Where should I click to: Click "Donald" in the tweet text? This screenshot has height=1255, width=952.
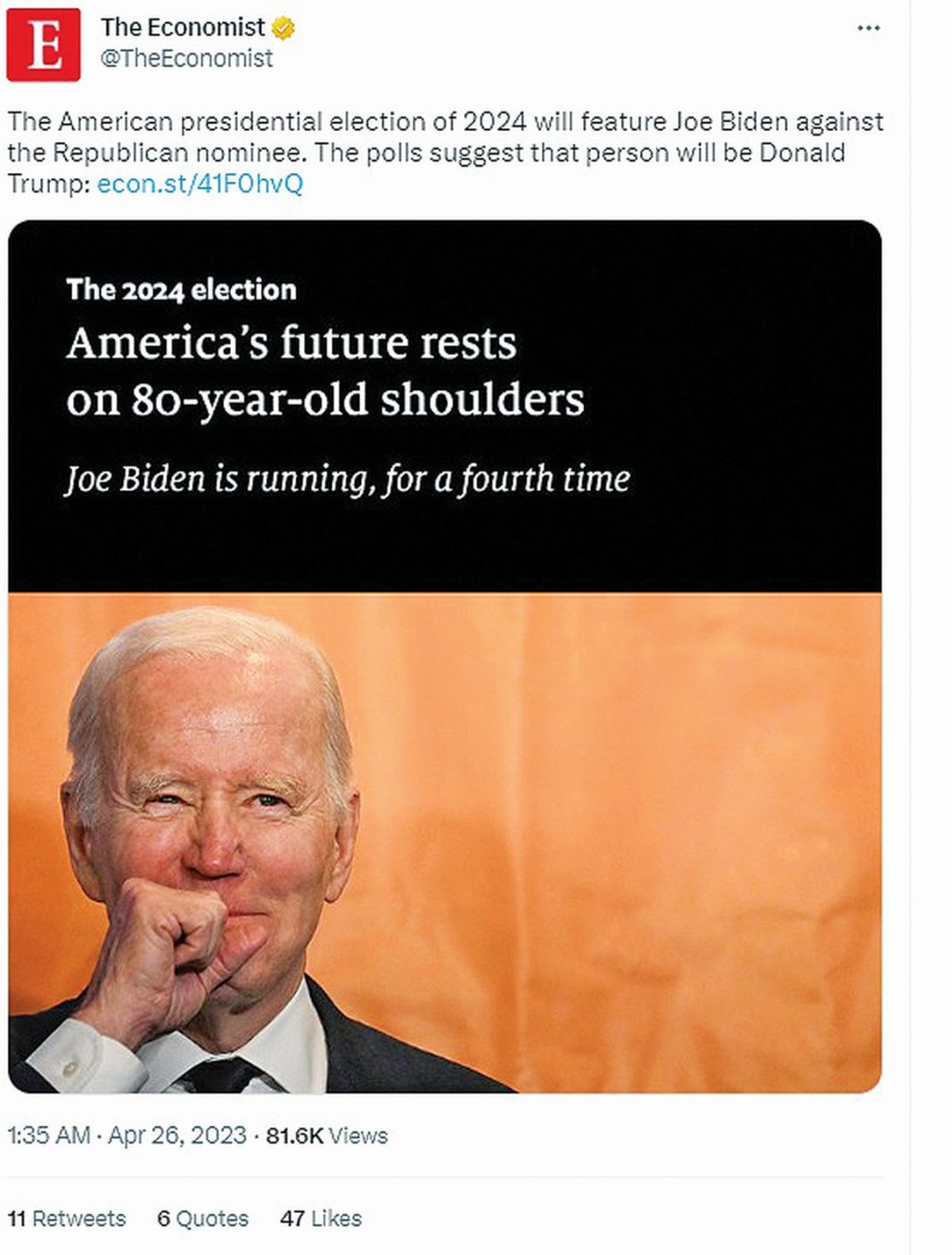point(801,152)
